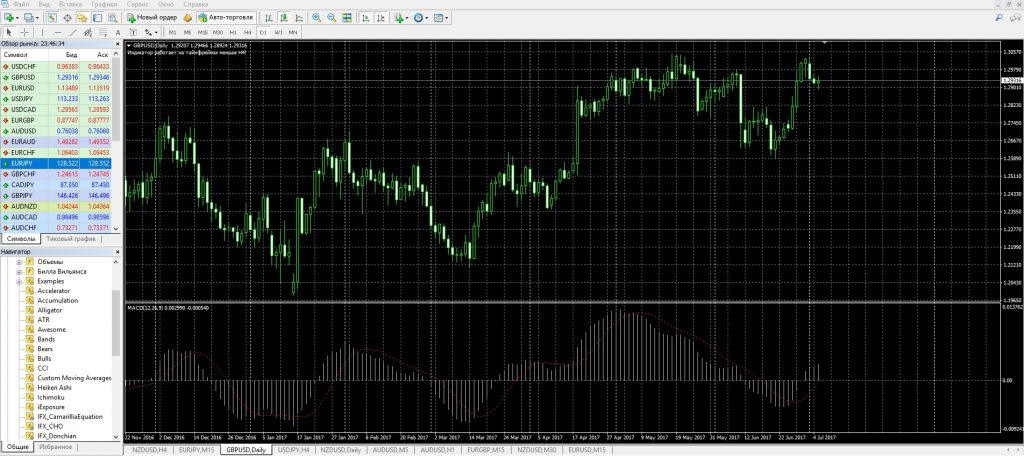
Task: Open the Вставка menu
Action: [70, 5]
